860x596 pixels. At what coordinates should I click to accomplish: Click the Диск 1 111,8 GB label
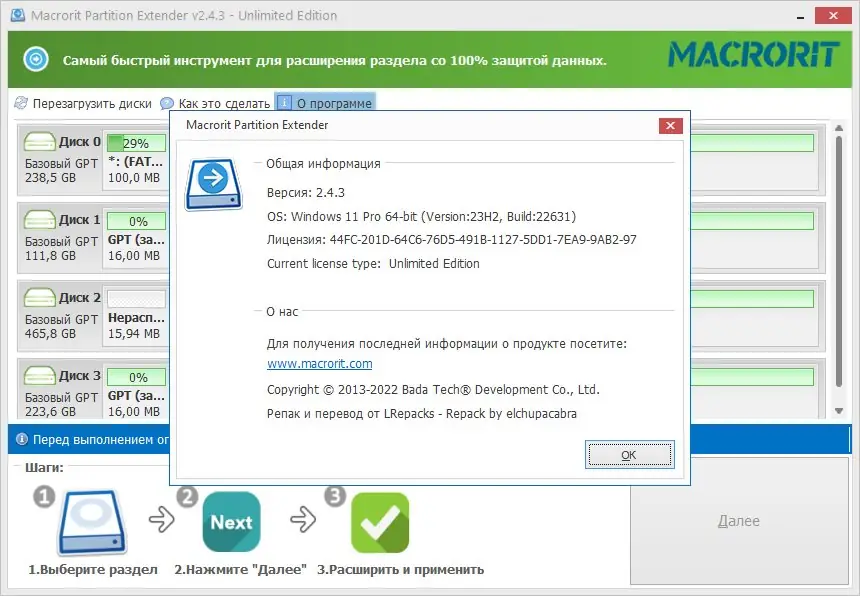tap(50, 256)
